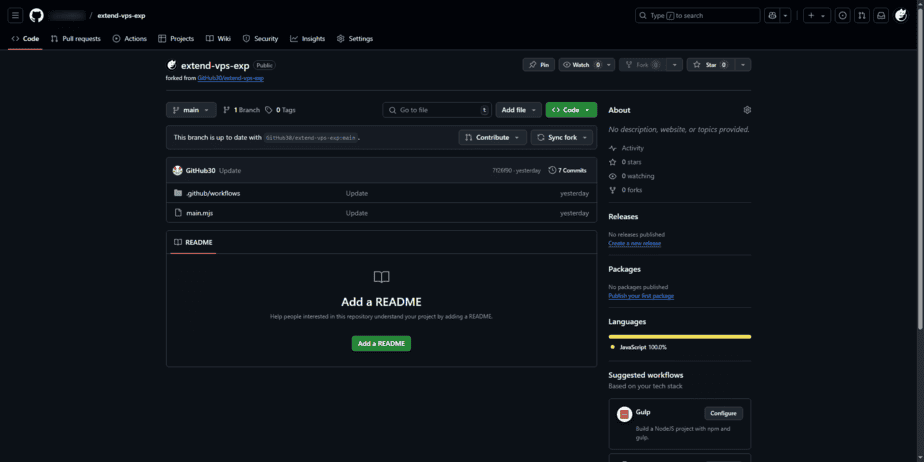Open the hamburger navigation menu

[15, 15]
